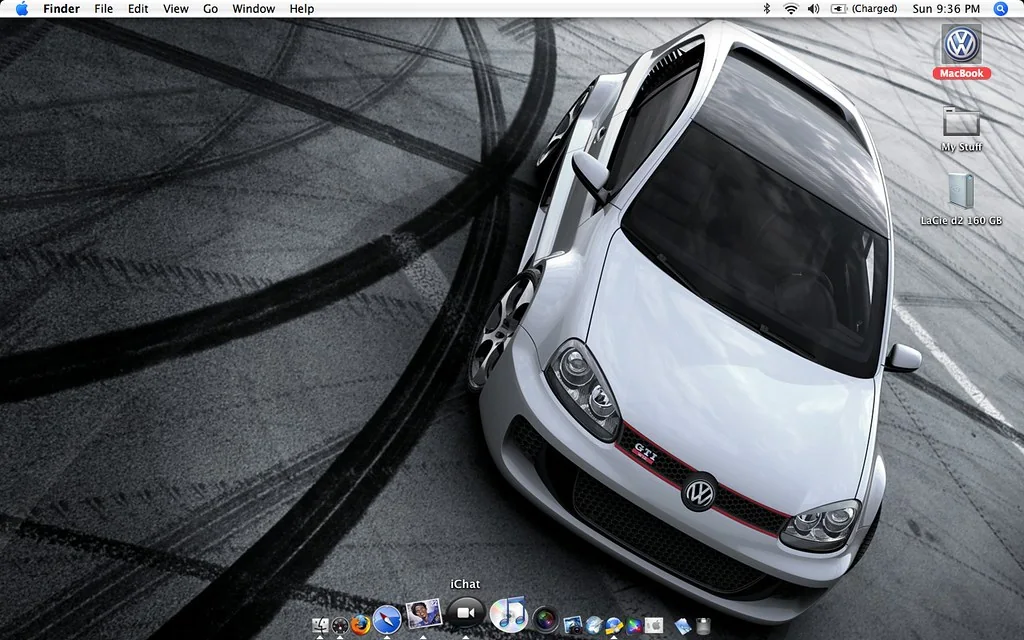This screenshot has height=640, width=1024.
Task: Click the photo stamp icon in Dock
Action: tap(423, 615)
